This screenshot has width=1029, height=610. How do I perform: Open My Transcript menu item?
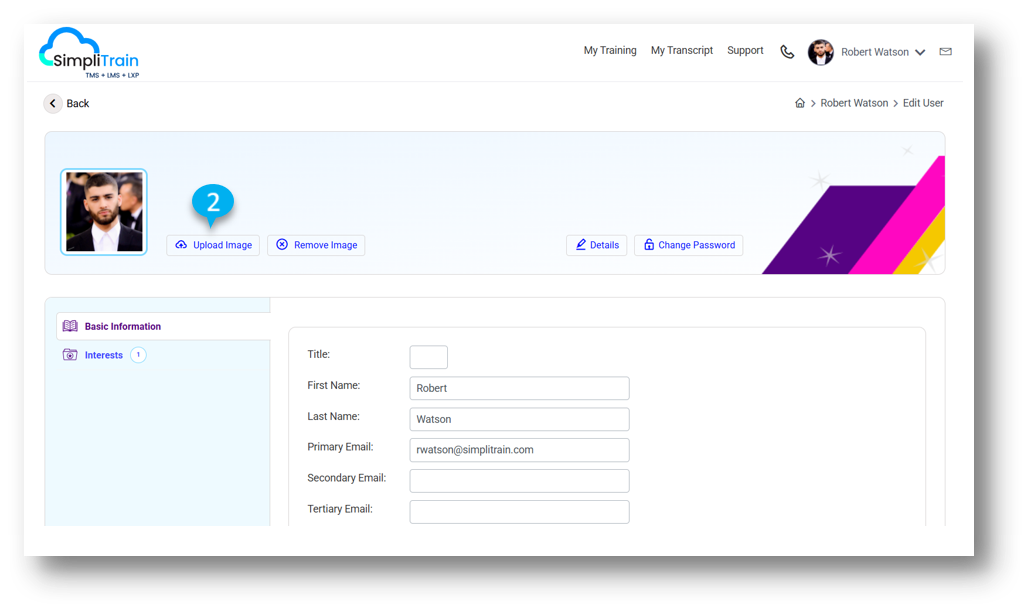682,51
